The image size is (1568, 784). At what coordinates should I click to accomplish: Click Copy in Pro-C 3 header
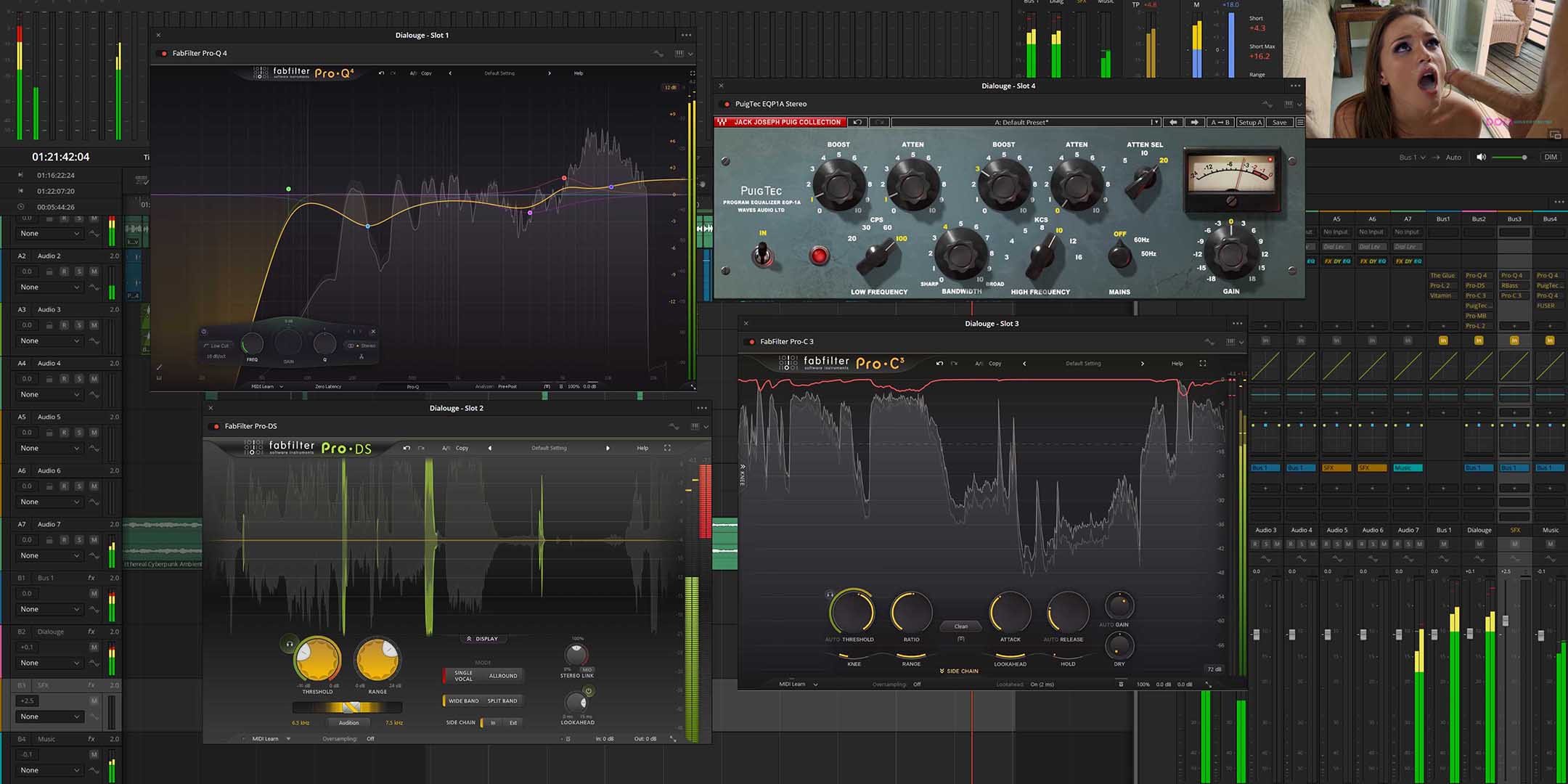point(995,363)
